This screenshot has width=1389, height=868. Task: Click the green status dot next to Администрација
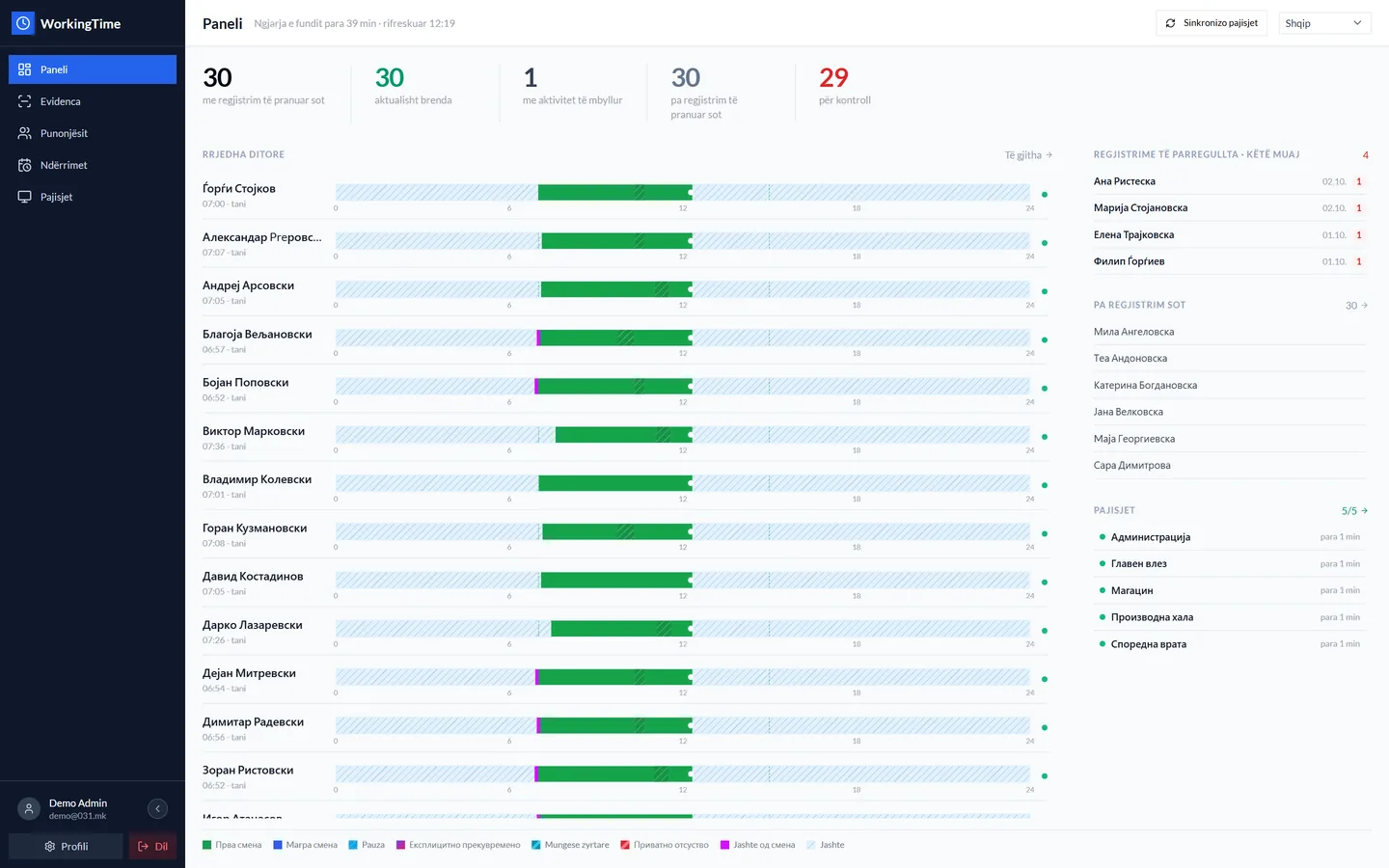tap(1103, 536)
